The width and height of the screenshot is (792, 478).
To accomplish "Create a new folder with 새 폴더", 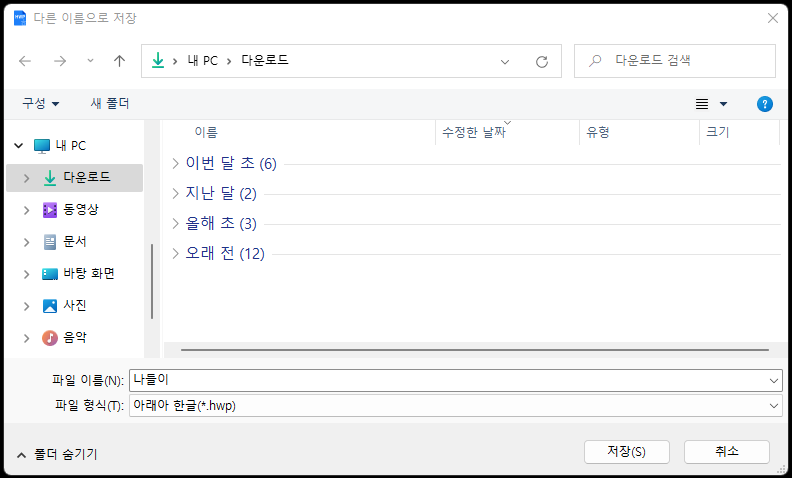I will click(x=110, y=103).
